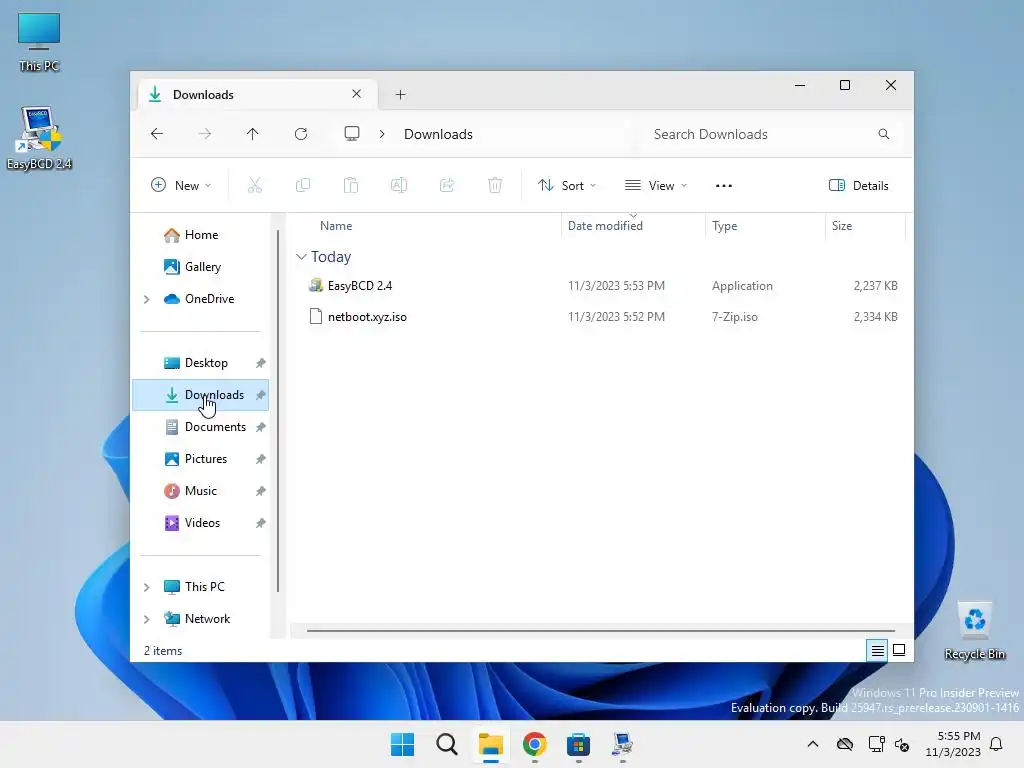Click the Delete trash icon

(495, 185)
